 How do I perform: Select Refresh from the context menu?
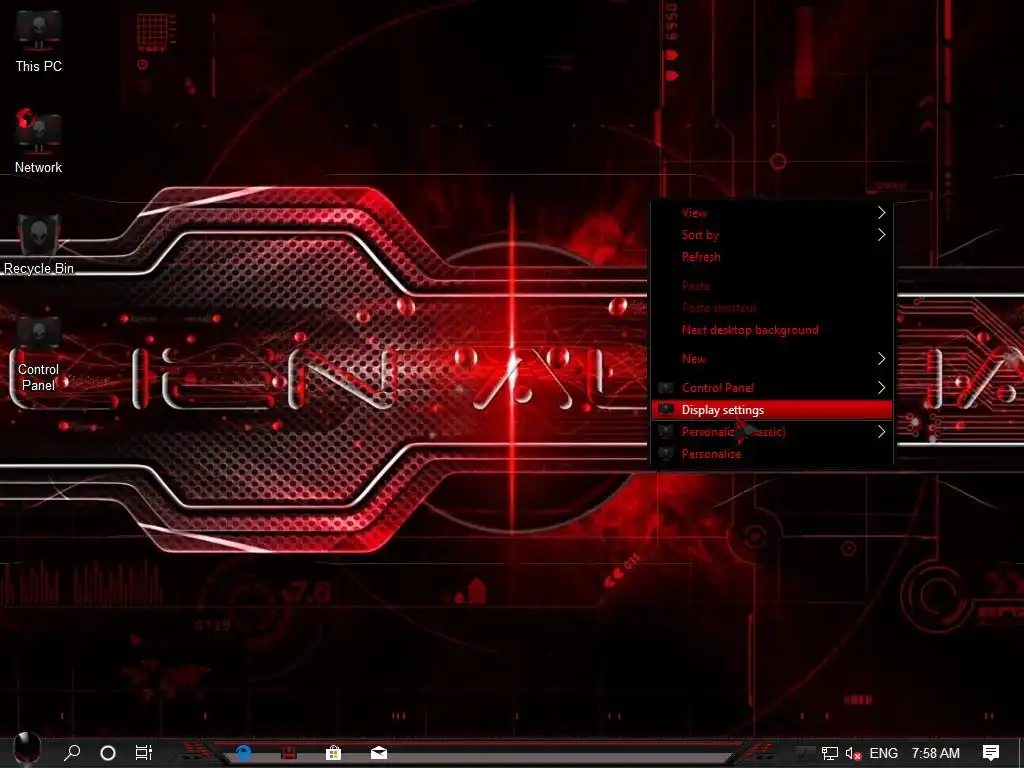(772, 257)
